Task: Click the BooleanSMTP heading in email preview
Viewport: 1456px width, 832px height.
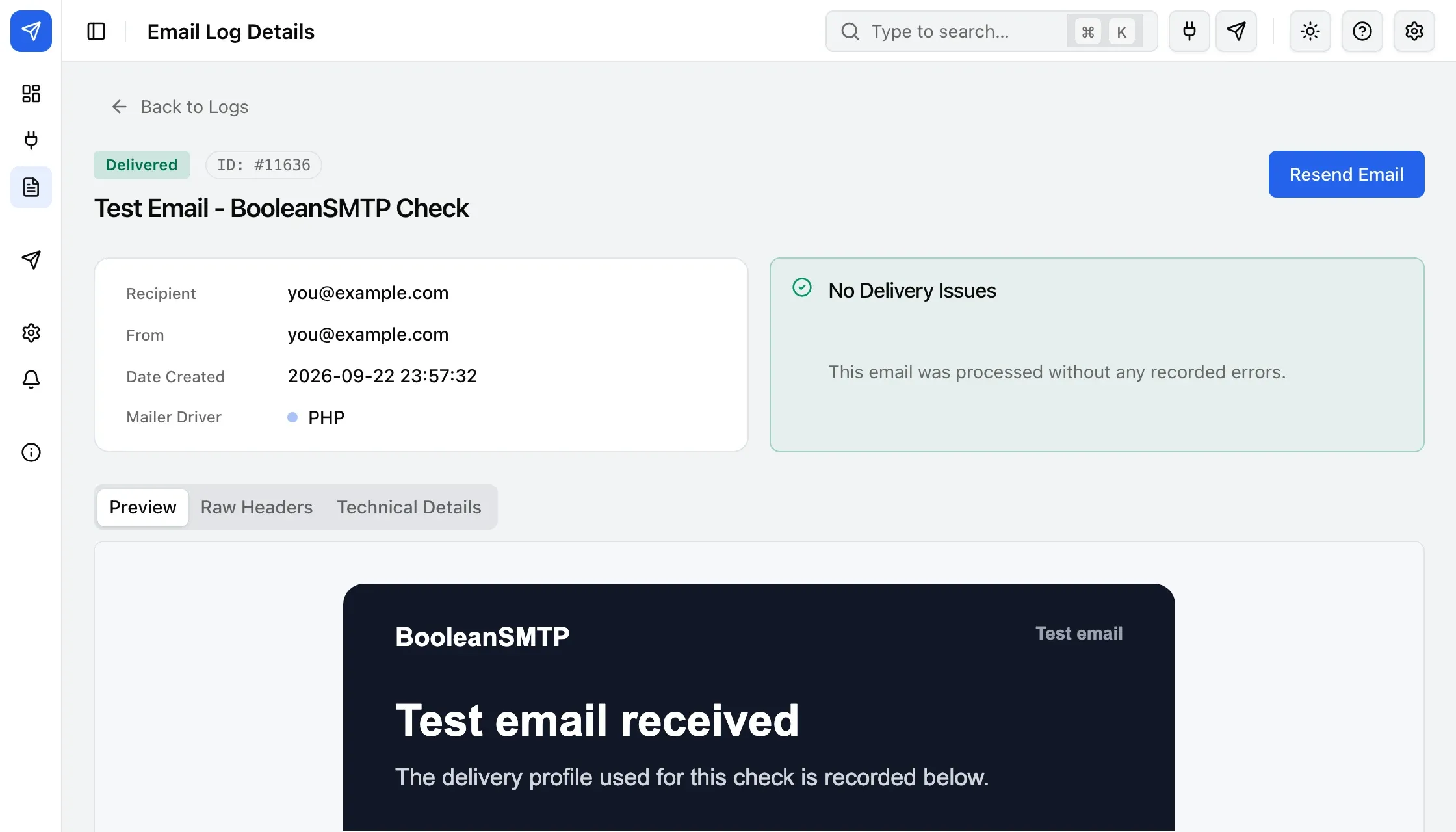Action: pos(482,637)
